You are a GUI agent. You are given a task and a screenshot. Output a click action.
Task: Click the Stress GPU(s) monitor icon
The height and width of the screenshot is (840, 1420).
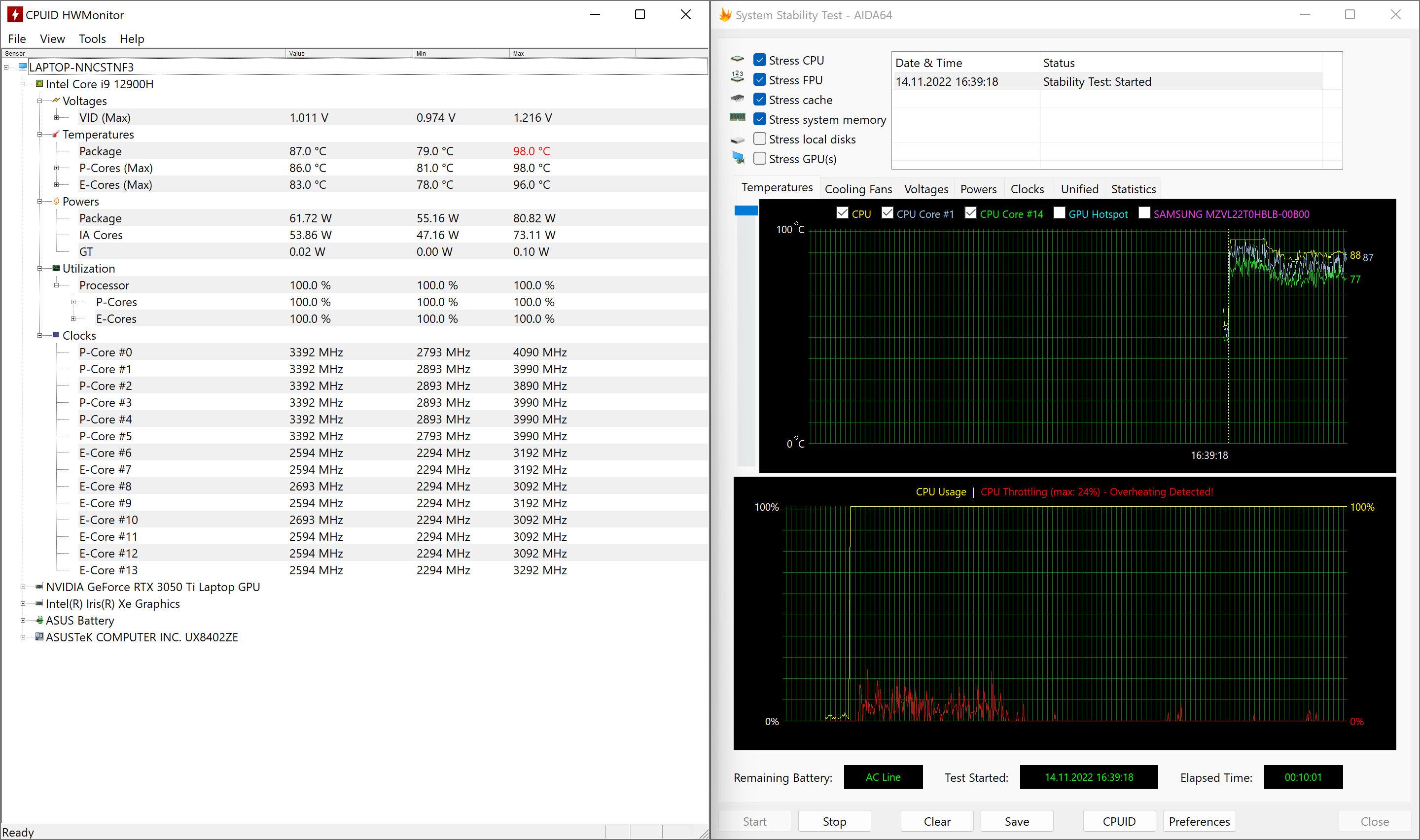coord(738,159)
